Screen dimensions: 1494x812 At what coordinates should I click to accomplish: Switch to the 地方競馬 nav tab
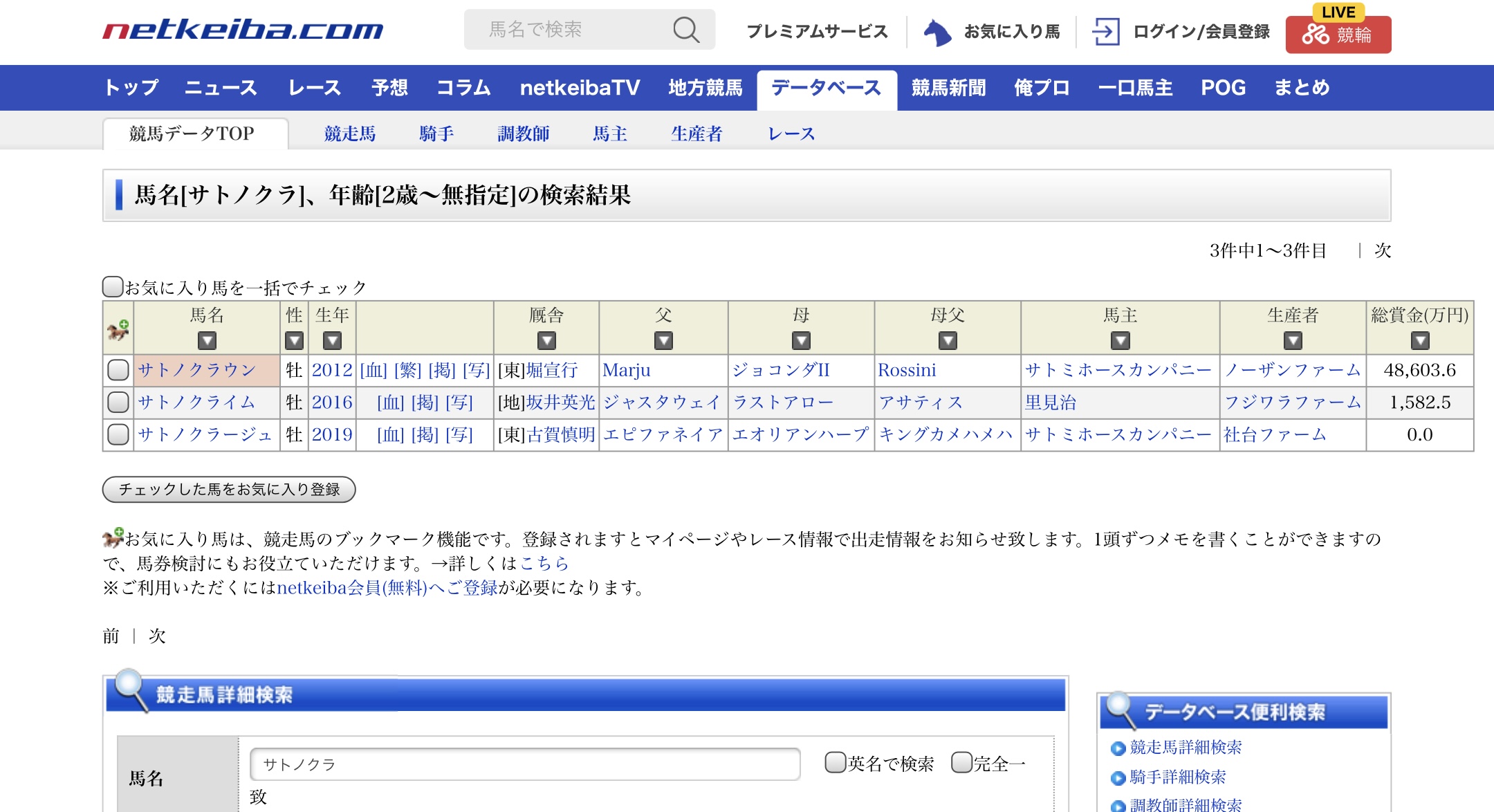click(705, 88)
